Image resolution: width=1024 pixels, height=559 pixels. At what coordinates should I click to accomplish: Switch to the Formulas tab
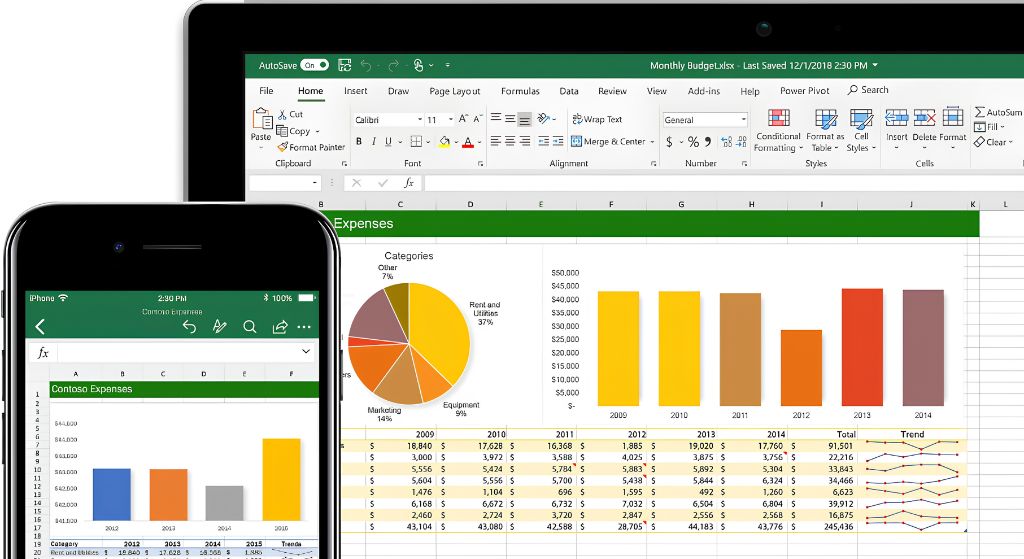point(520,91)
